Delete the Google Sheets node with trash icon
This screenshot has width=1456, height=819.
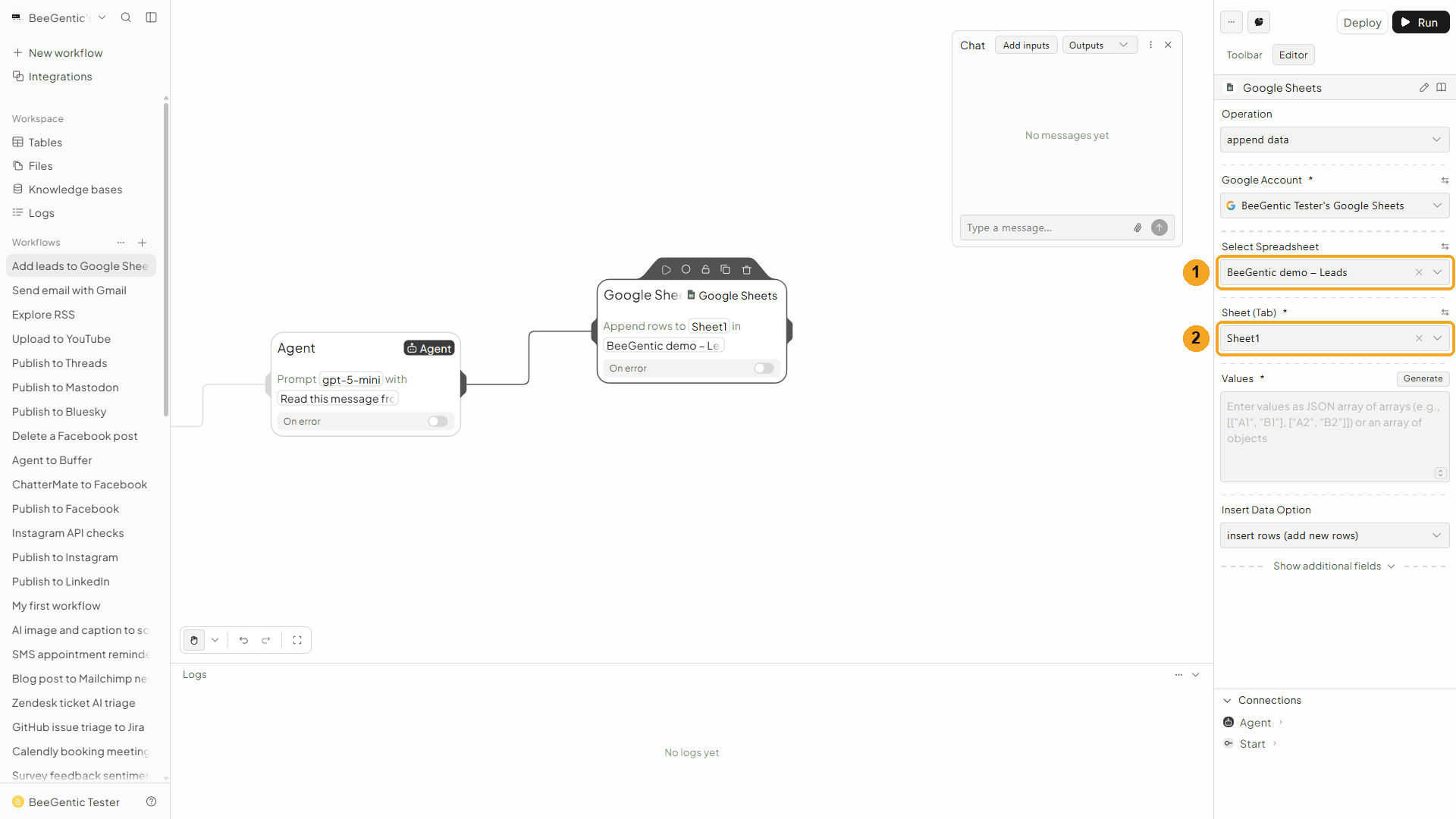pos(746,269)
